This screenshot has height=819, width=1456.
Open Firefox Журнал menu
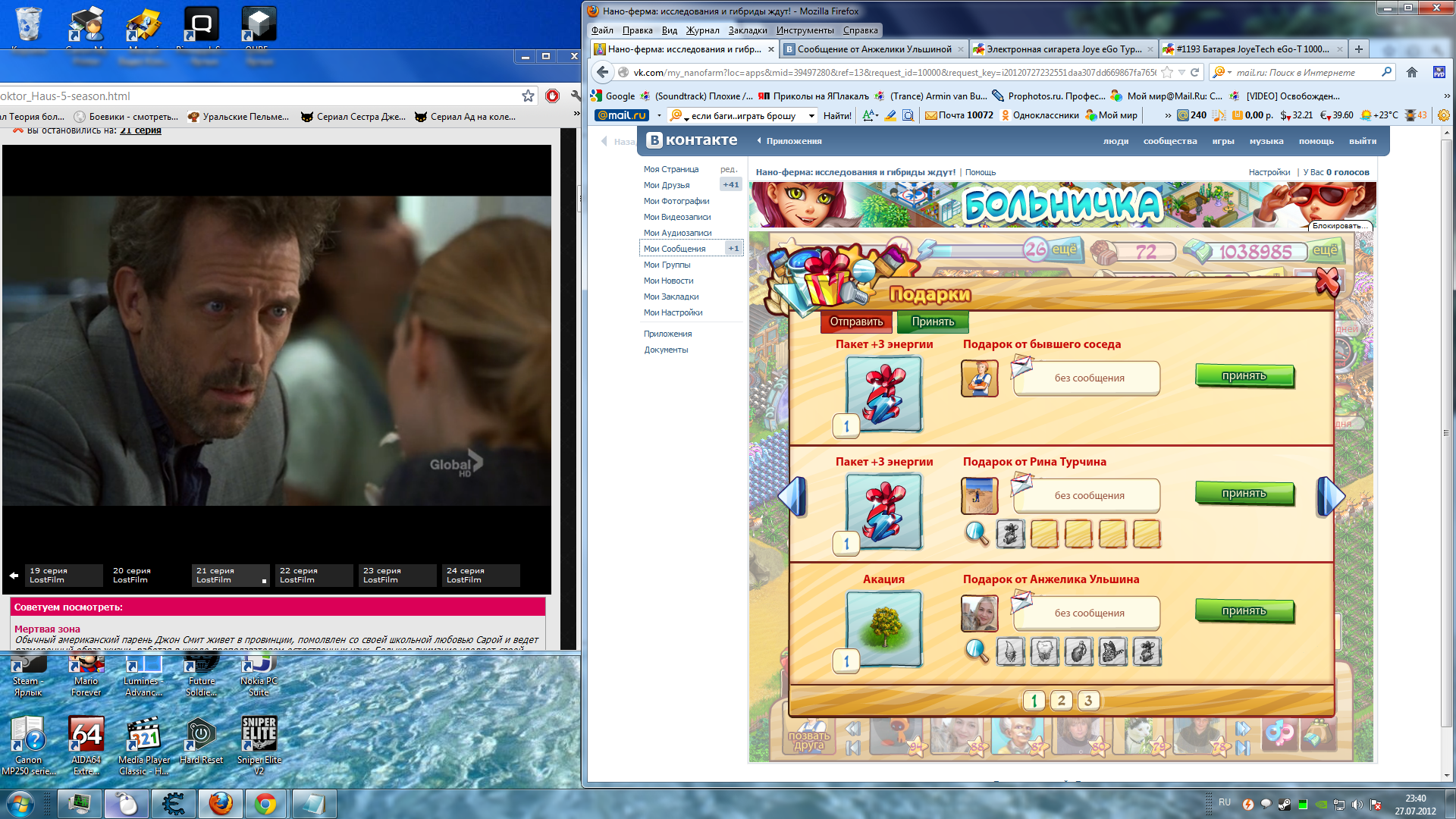703,30
